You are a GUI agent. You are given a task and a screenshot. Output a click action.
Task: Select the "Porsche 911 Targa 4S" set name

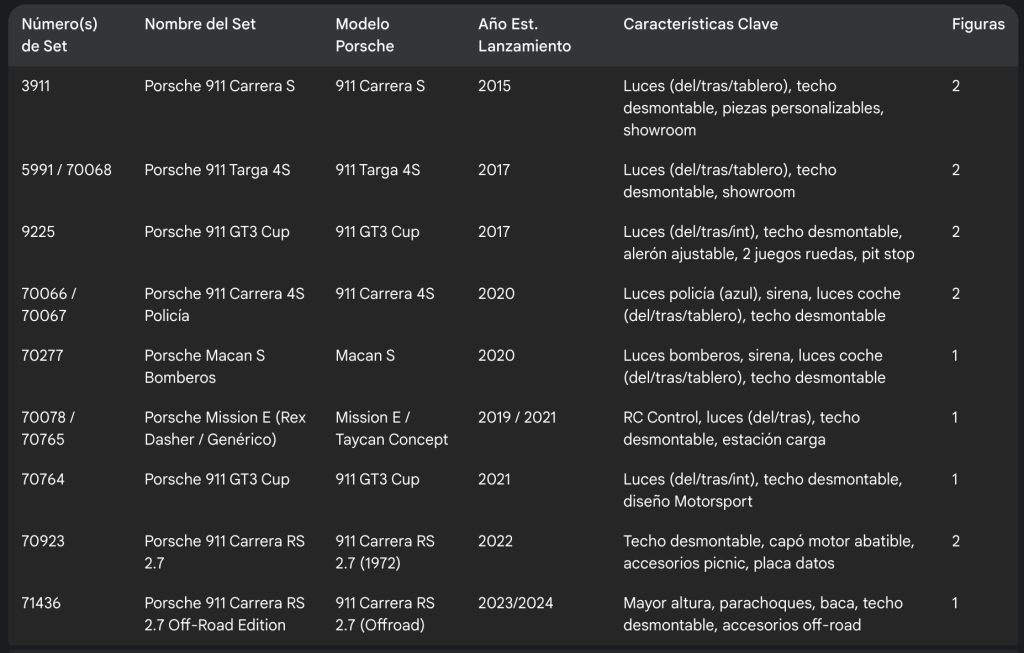click(x=217, y=170)
